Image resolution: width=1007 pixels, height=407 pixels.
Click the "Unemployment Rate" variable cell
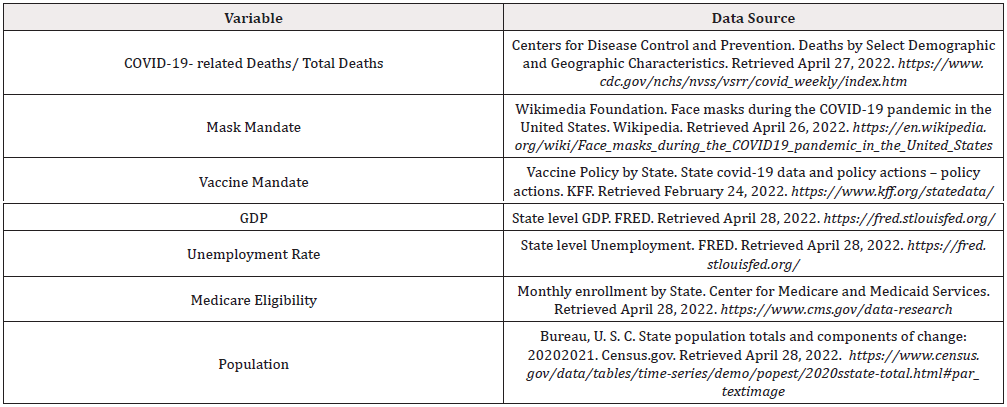[x=253, y=254]
